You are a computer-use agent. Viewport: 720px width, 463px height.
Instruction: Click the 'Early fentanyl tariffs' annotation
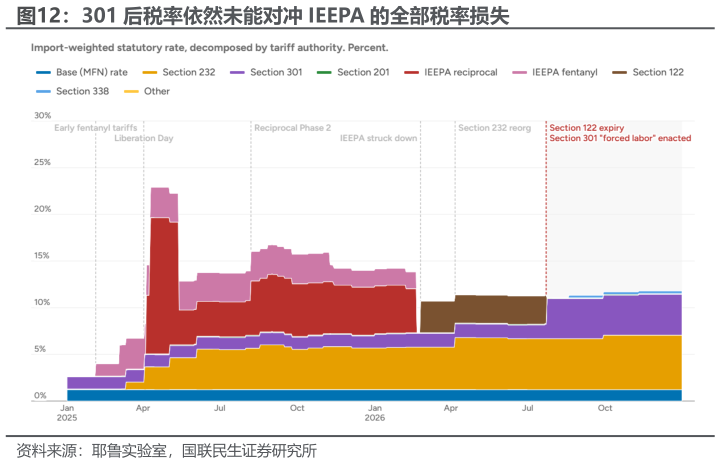96,128
